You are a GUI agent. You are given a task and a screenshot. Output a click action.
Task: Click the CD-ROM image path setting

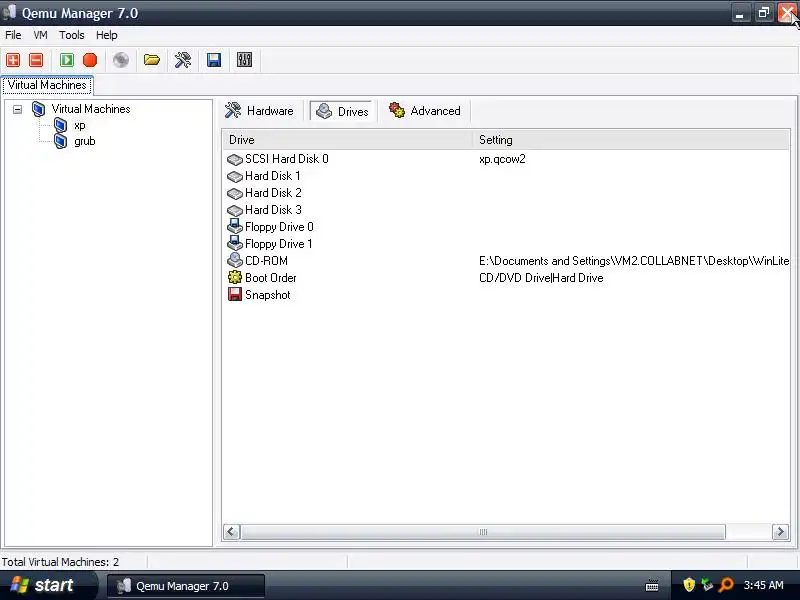(634, 261)
